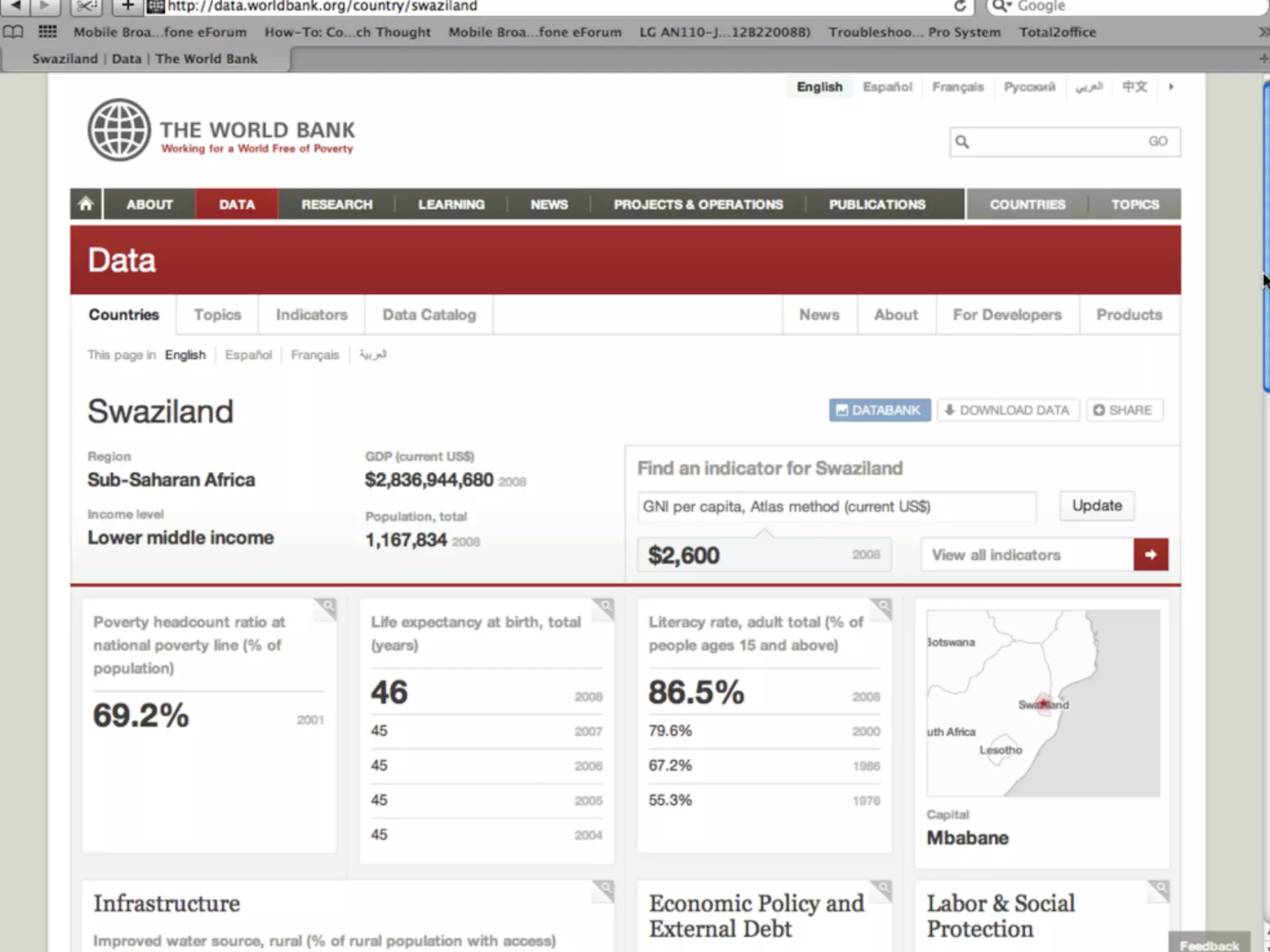Screen dimensions: 1270x952
Task: Click the site search input field
Action: 1057,142
